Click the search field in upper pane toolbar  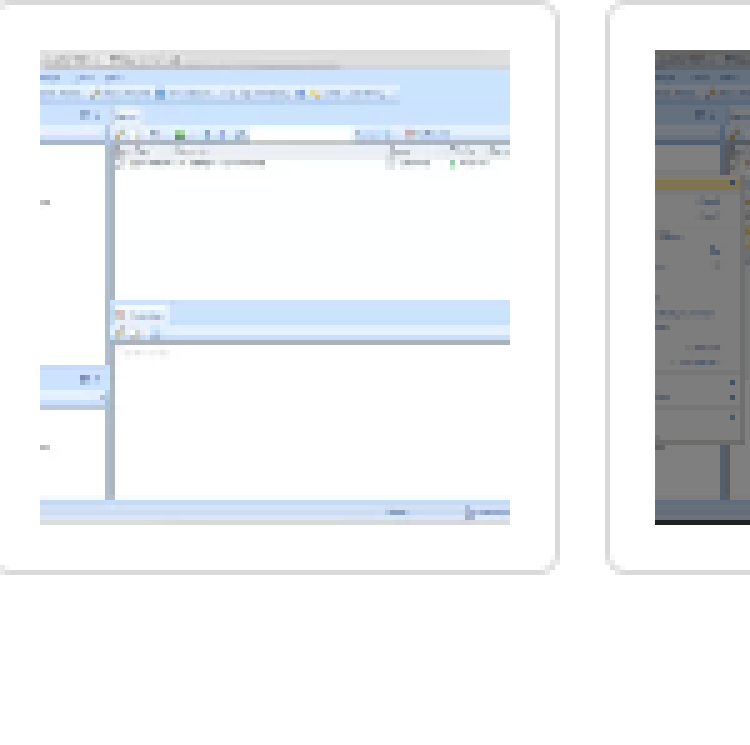click(300, 134)
